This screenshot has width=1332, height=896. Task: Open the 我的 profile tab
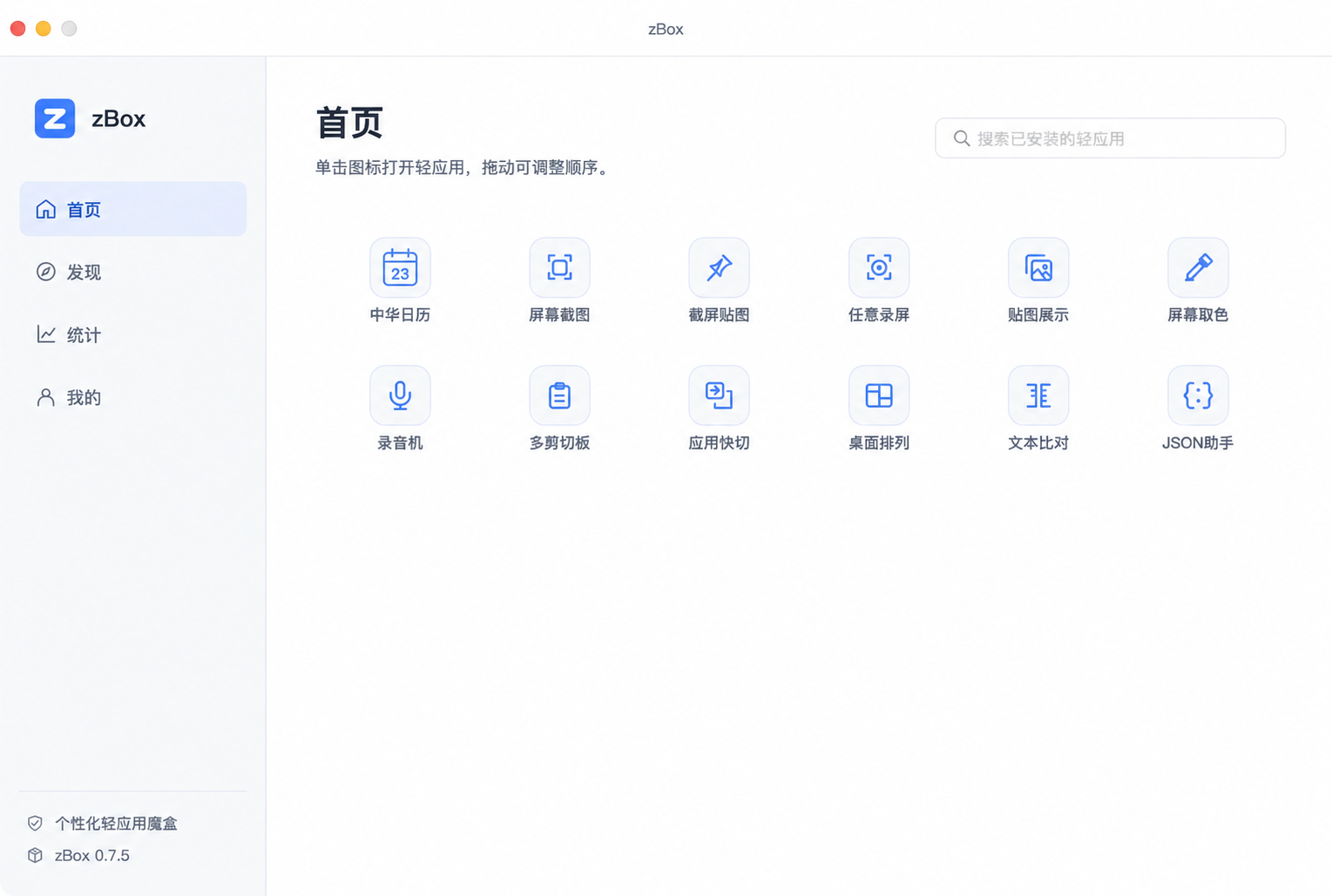click(x=133, y=397)
